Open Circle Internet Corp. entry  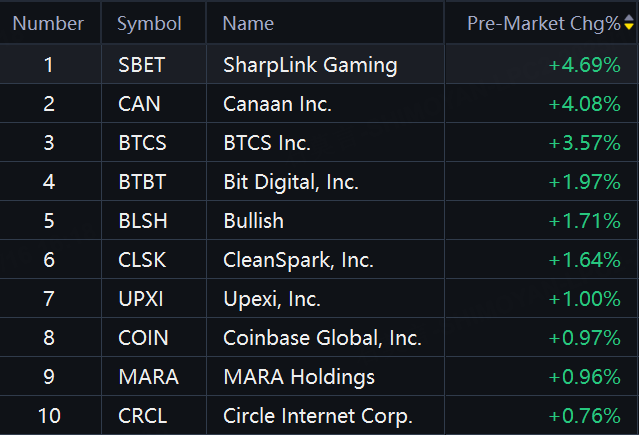coord(318,416)
